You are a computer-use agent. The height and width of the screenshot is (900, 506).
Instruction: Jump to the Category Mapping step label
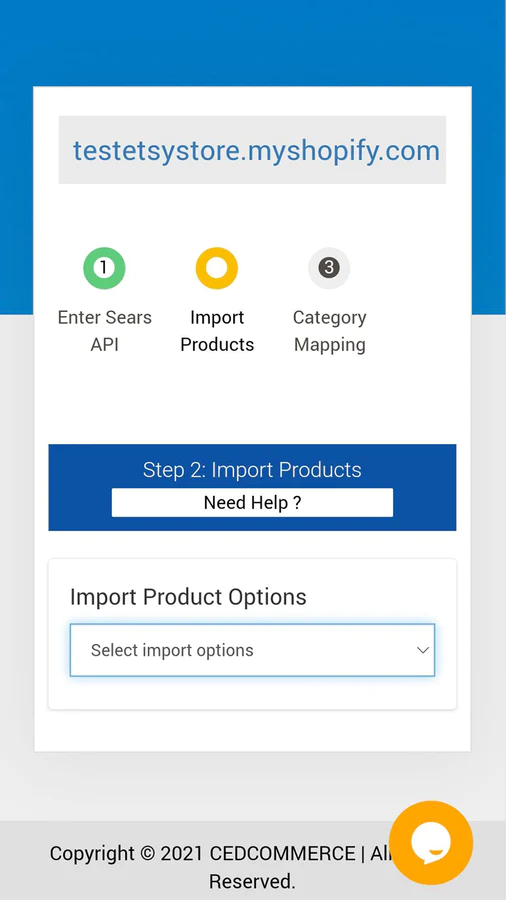pyautogui.click(x=329, y=331)
